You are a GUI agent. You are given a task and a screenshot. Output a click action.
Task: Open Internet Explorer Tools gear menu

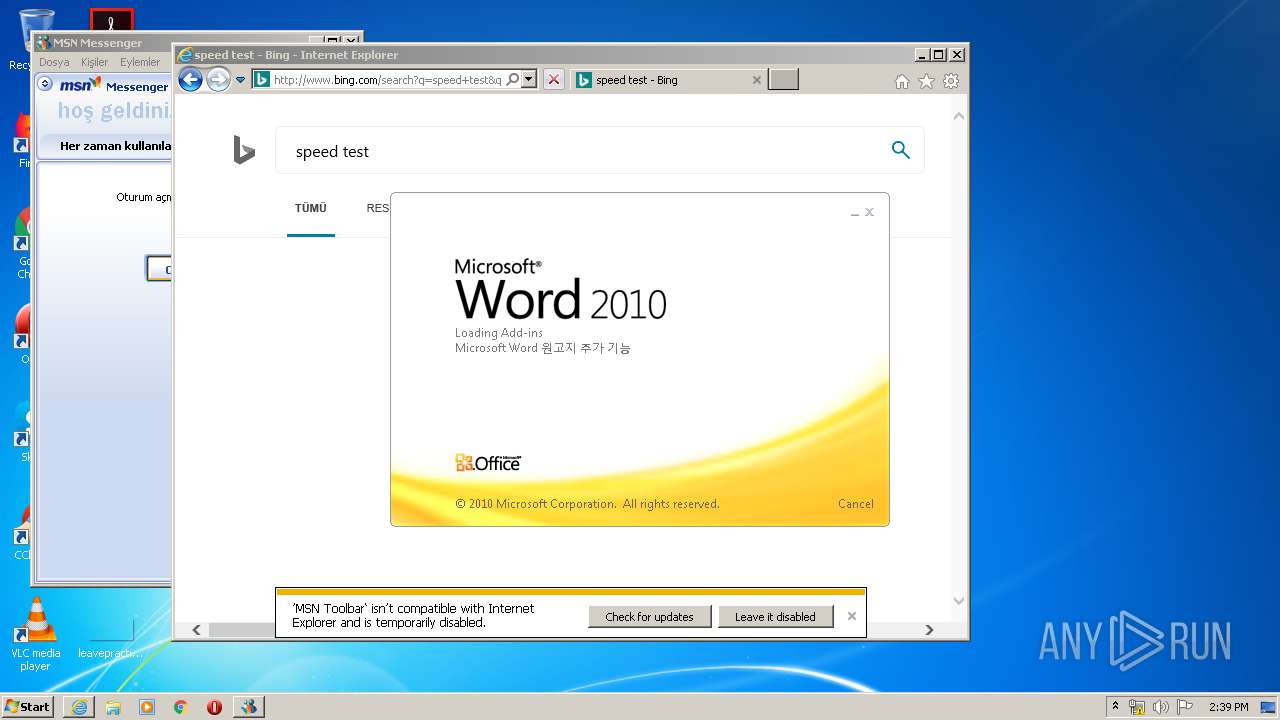(x=951, y=82)
